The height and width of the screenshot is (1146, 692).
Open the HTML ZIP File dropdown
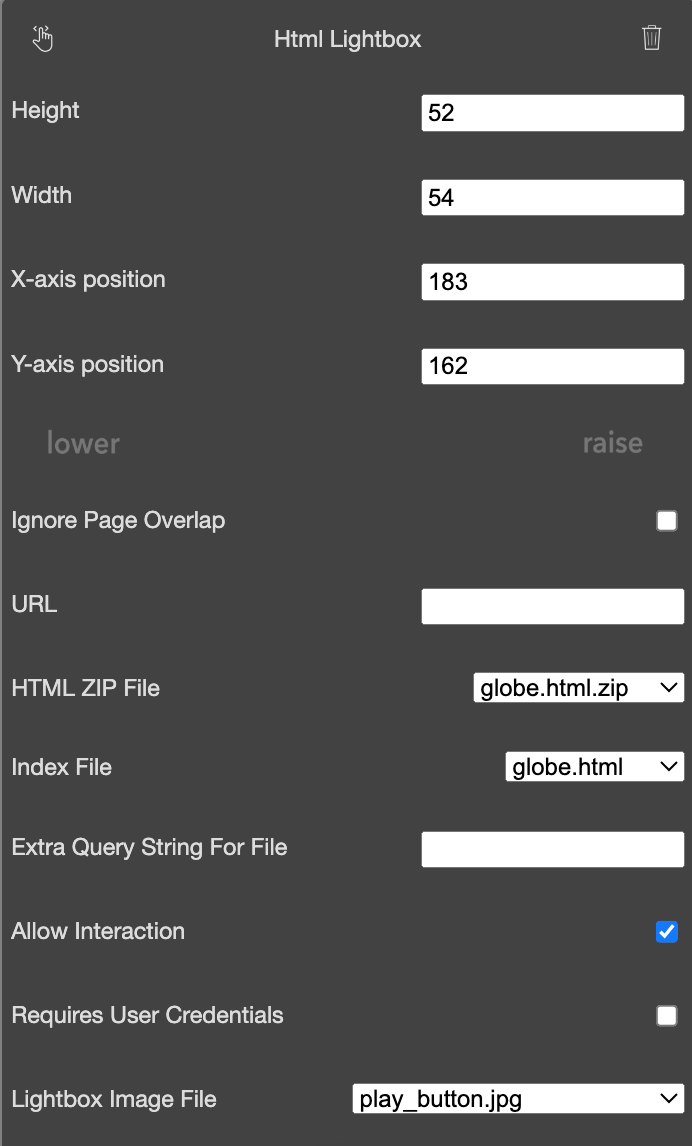(x=579, y=688)
